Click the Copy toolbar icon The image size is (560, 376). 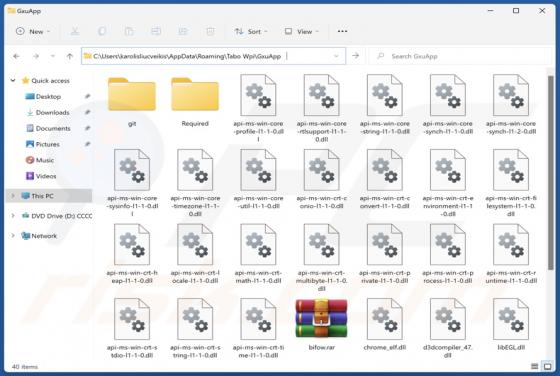click(x=102, y=31)
